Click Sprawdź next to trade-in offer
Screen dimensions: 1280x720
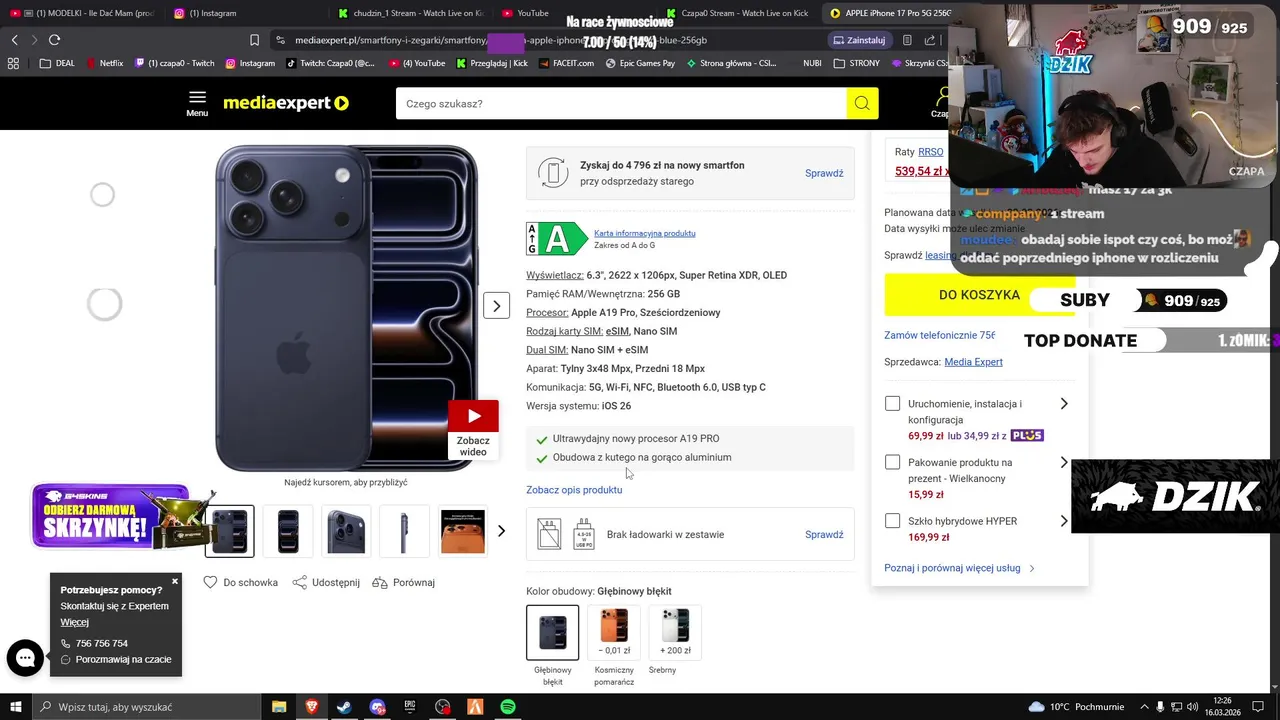tap(824, 173)
